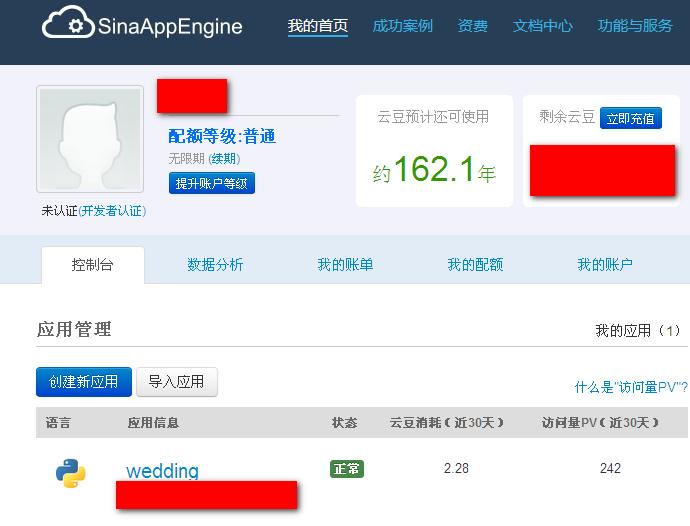Open the 开发者认证 link

[x=112, y=211]
